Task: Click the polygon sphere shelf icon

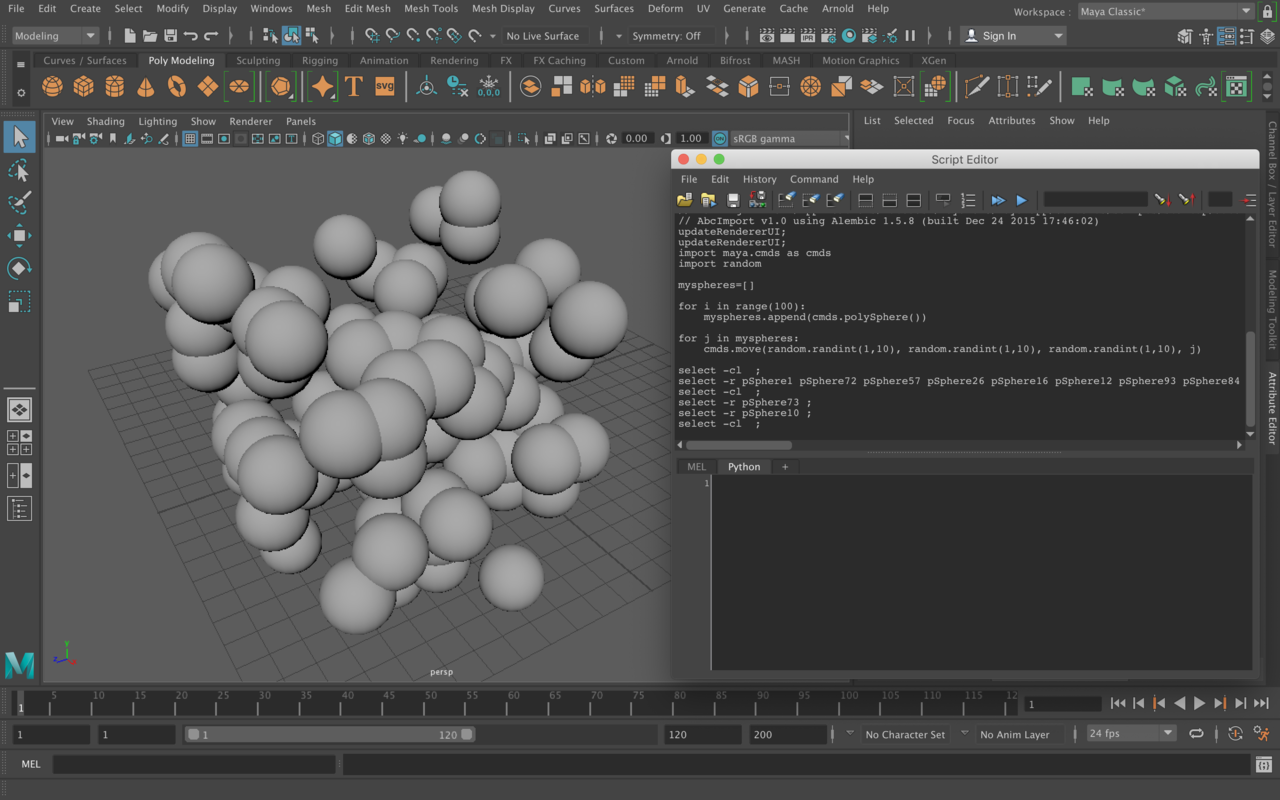Action: [x=52, y=87]
